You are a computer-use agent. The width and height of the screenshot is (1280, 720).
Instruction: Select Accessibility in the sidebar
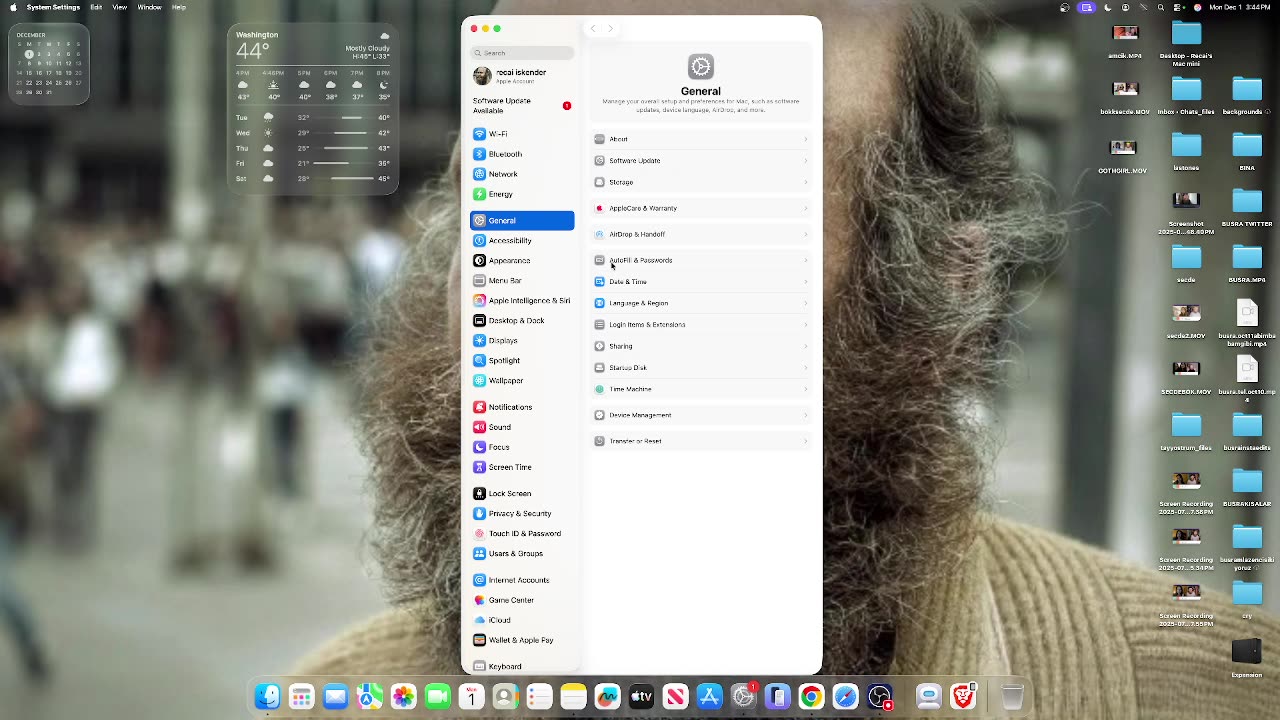tap(522, 240)
